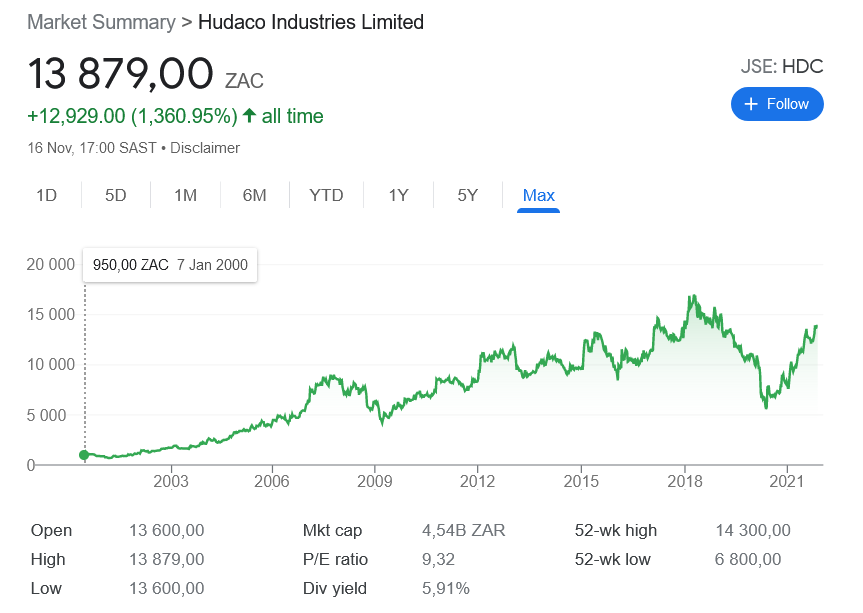Click the Mkt cap value 4,54B ZAR
Screen dimensions: 863x613
pyautogui.click(x=463, y=530)
